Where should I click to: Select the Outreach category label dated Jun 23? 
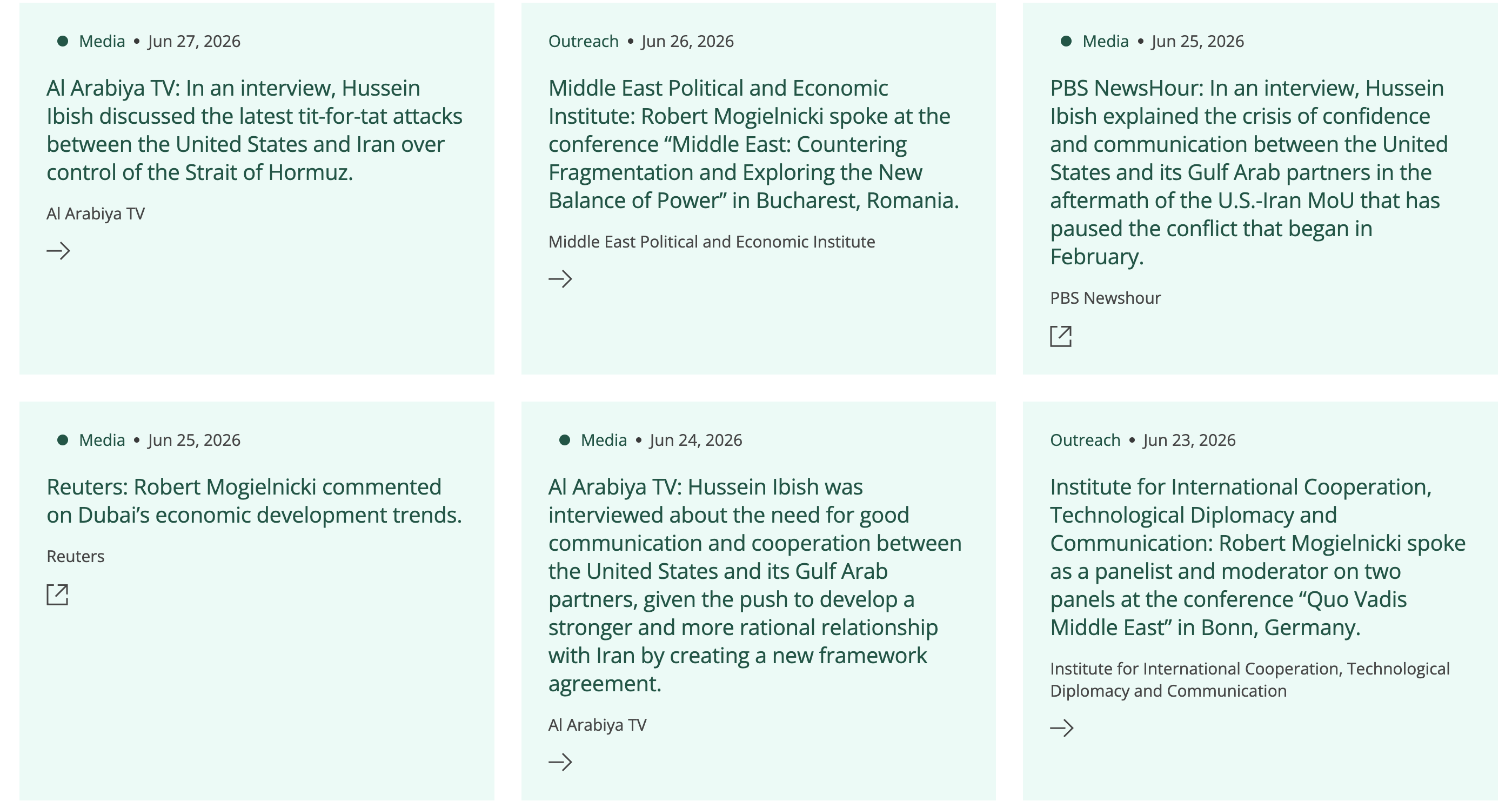tap(1085, 440)
